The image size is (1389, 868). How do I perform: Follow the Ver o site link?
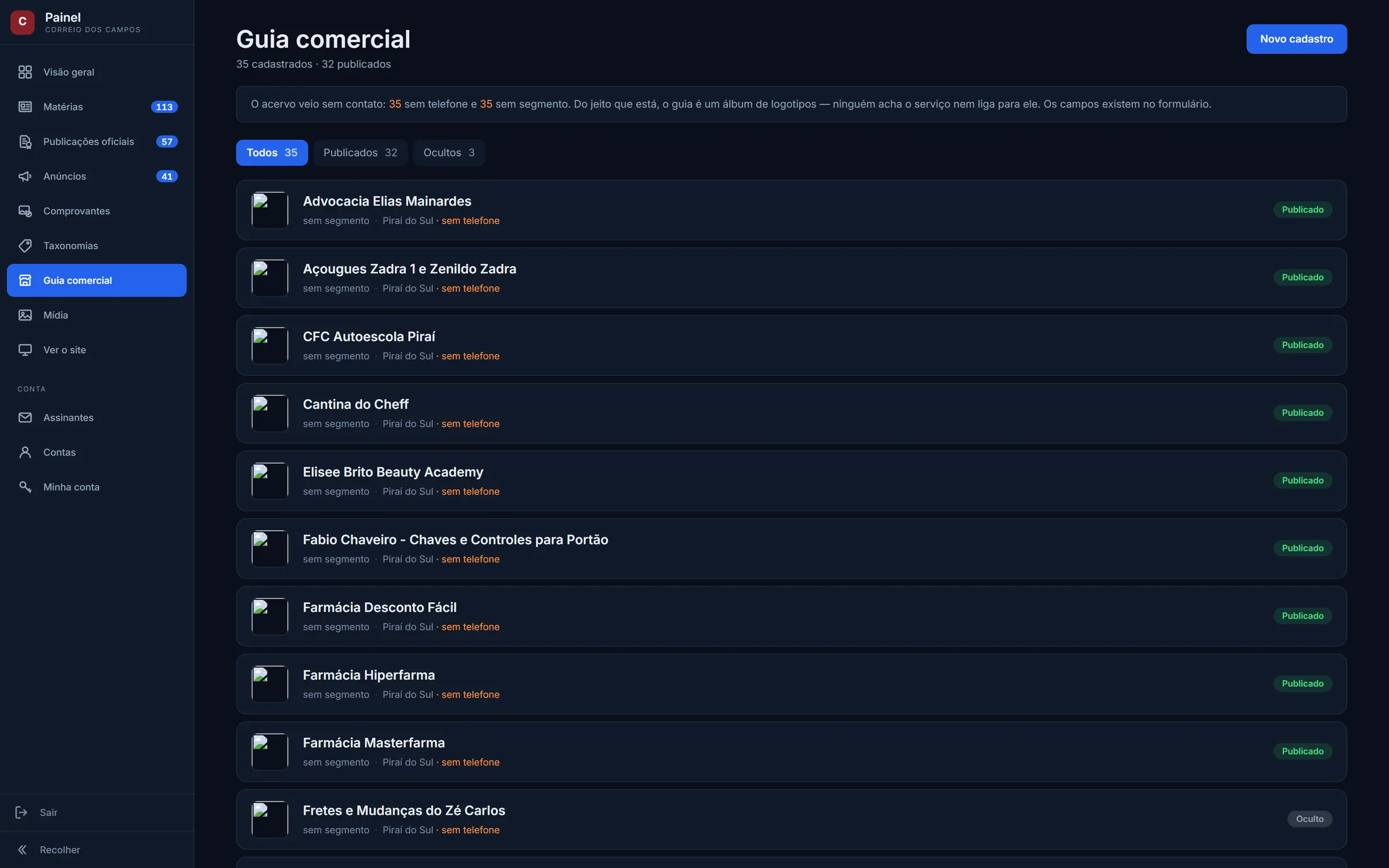pyautogui.click(x=97, y=350)
